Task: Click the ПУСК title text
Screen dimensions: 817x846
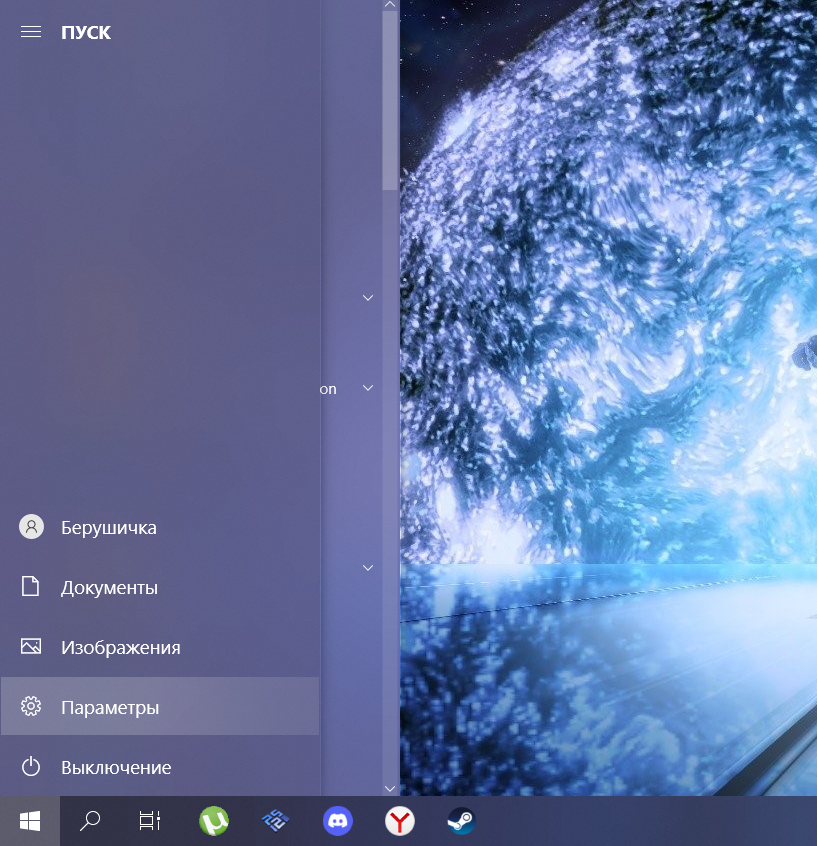Action: pos(86,32)
